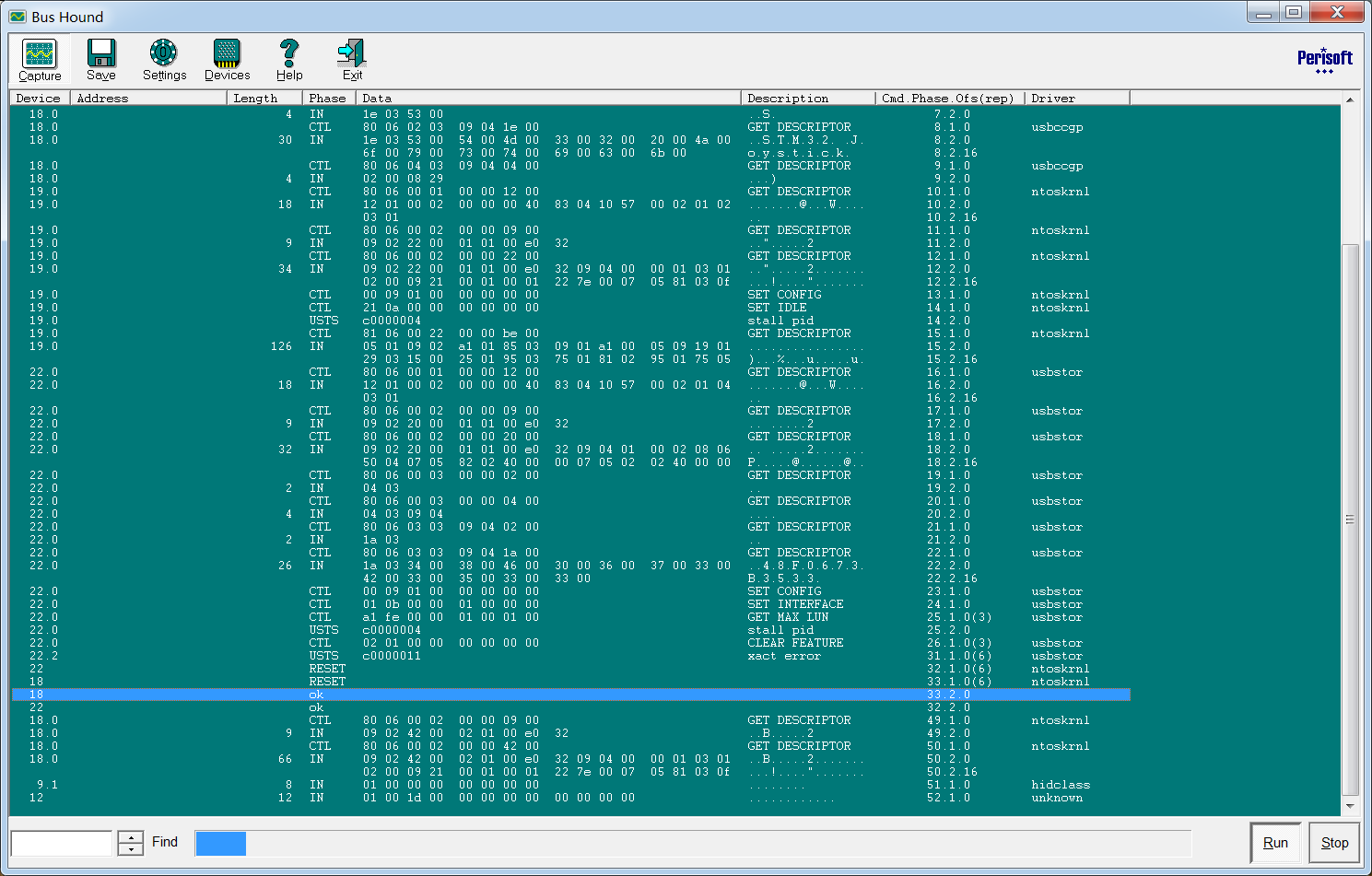
Task: Select row with cmd 52.1.0
Action: 570,798
